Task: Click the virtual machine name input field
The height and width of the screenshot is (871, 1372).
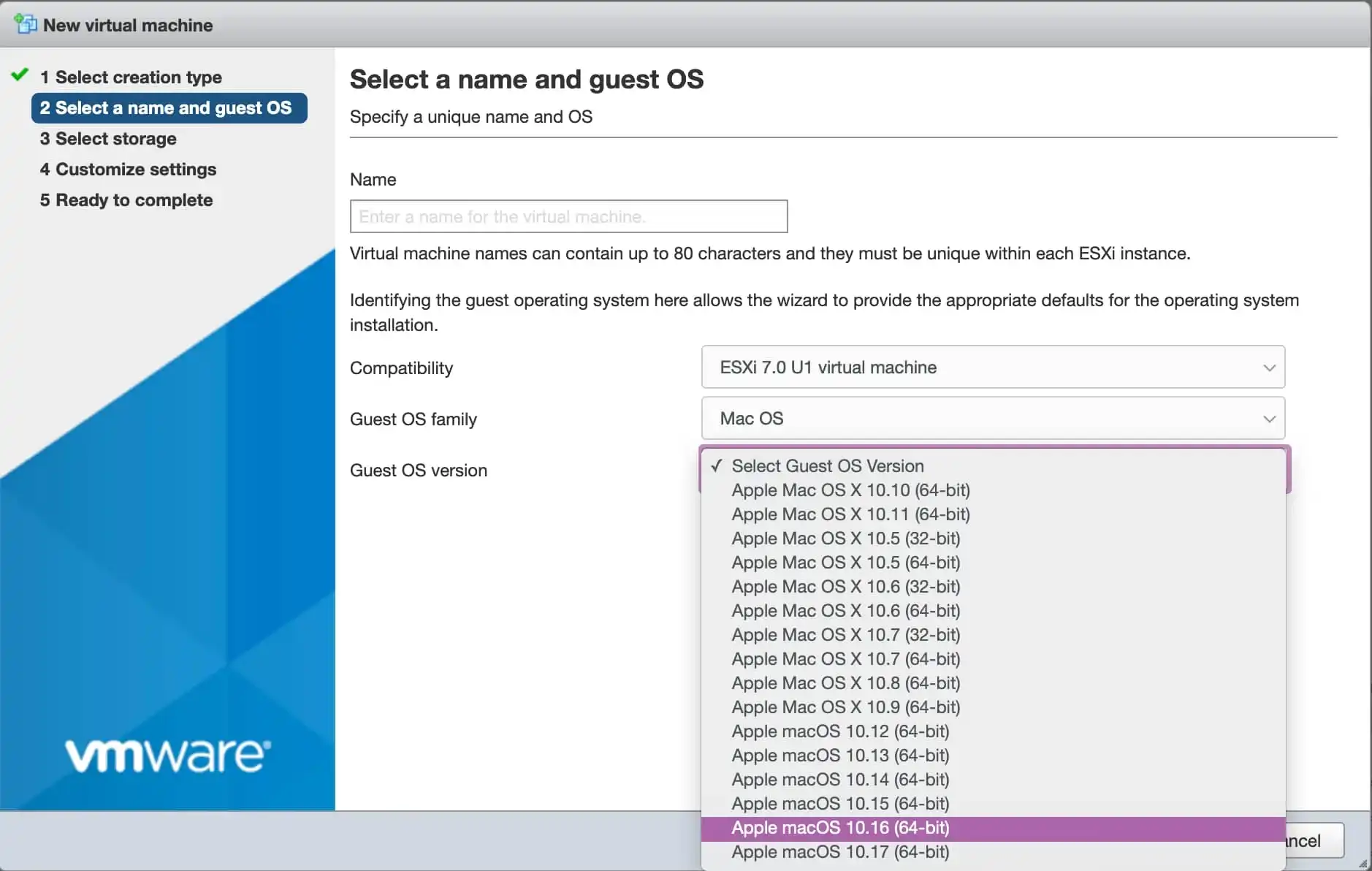Action: (x=568, y=216)
